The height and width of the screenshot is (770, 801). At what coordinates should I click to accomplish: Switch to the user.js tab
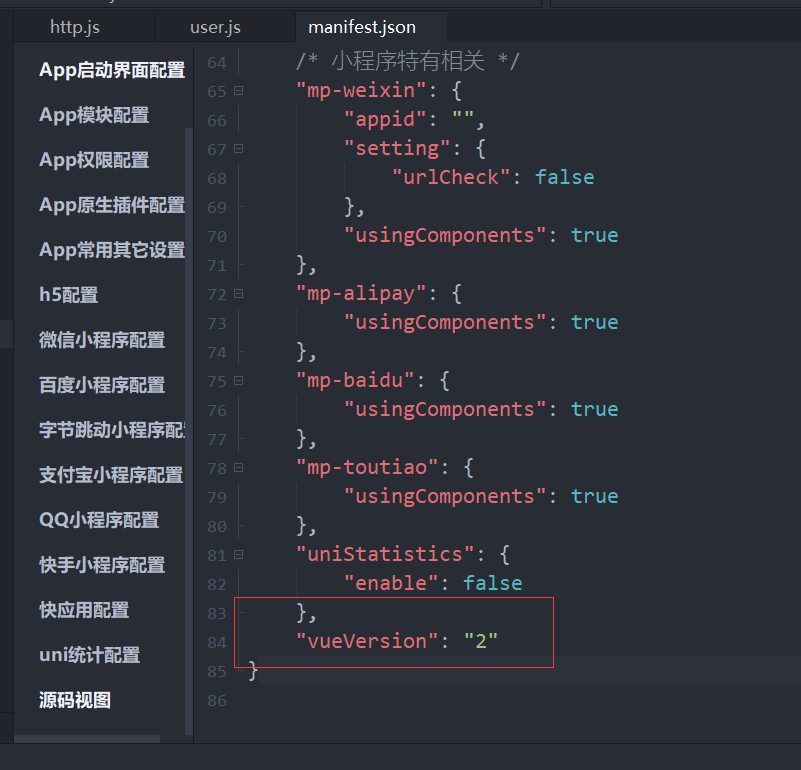pyautogui.click(x=215, y=27)
